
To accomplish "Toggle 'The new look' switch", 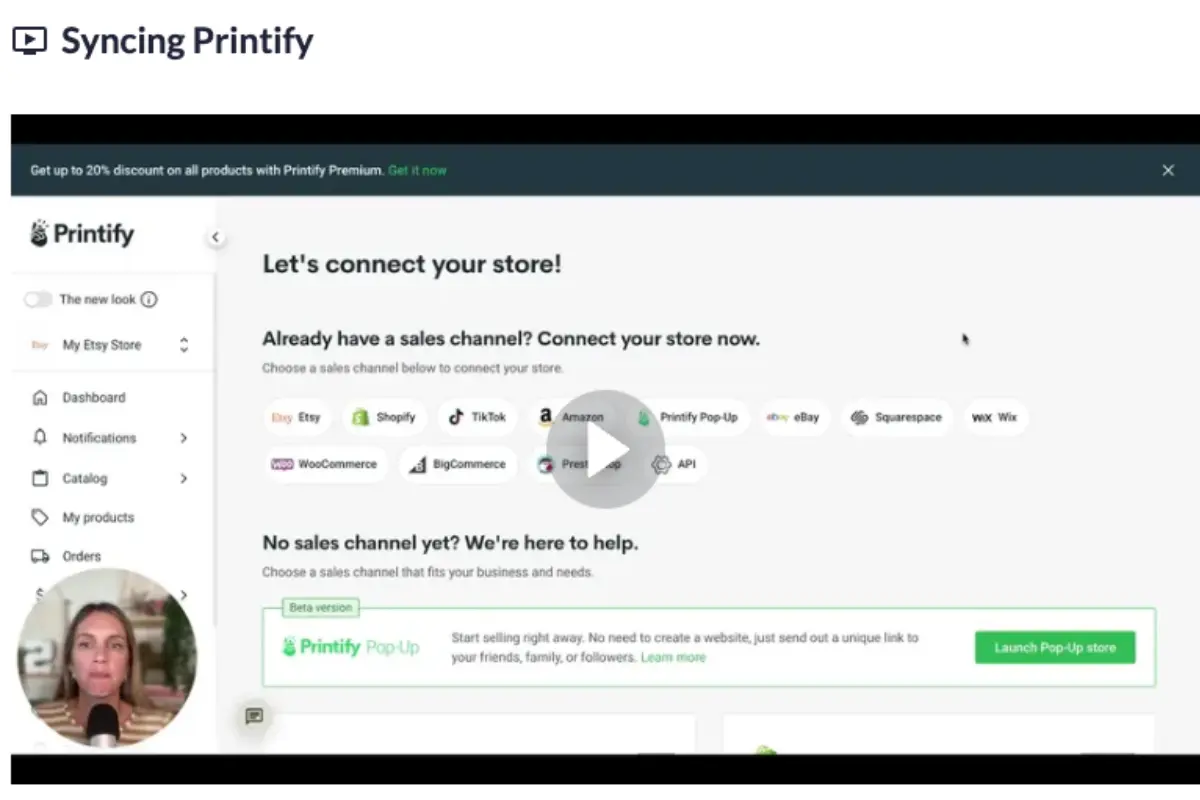I will (38, 299).
